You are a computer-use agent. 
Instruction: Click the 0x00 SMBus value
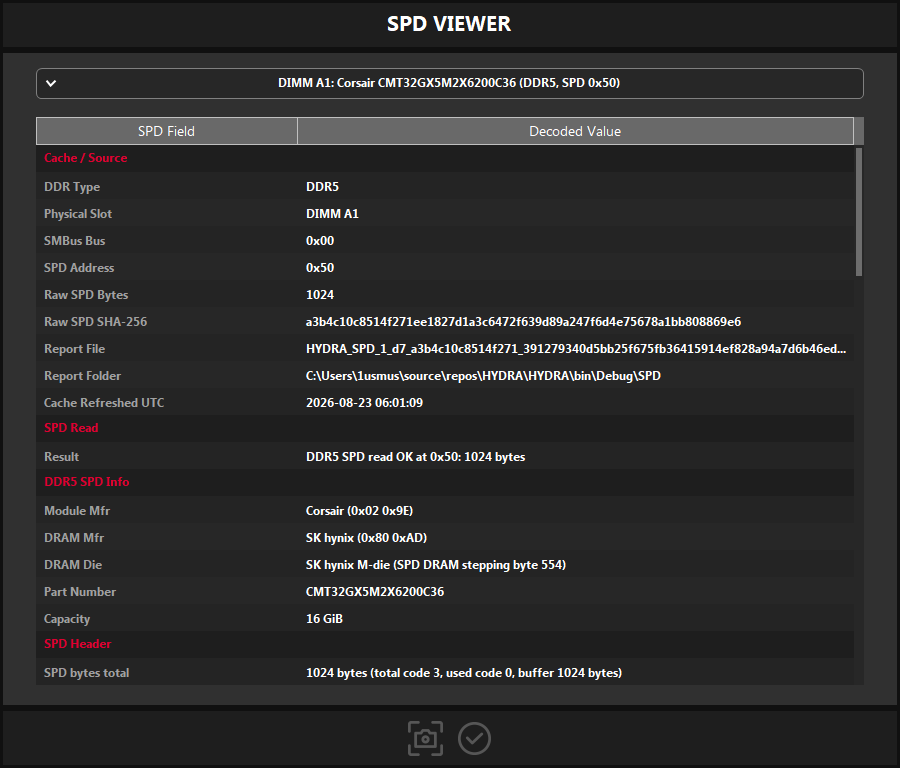point(320,241)
